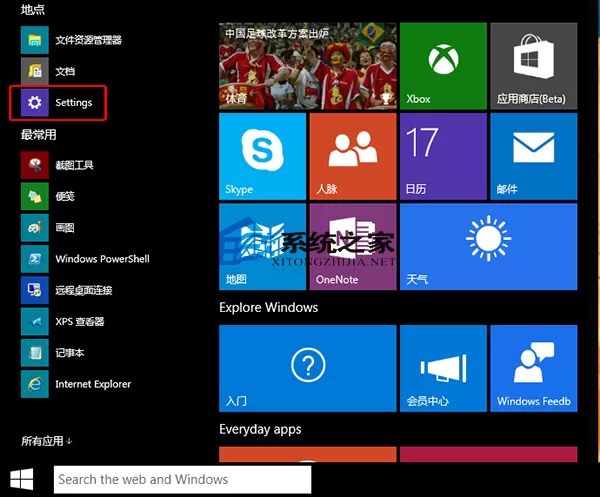Open Windows PowerShell from most used
Viewport: 600px width, 497px height.
click(85, 259)
